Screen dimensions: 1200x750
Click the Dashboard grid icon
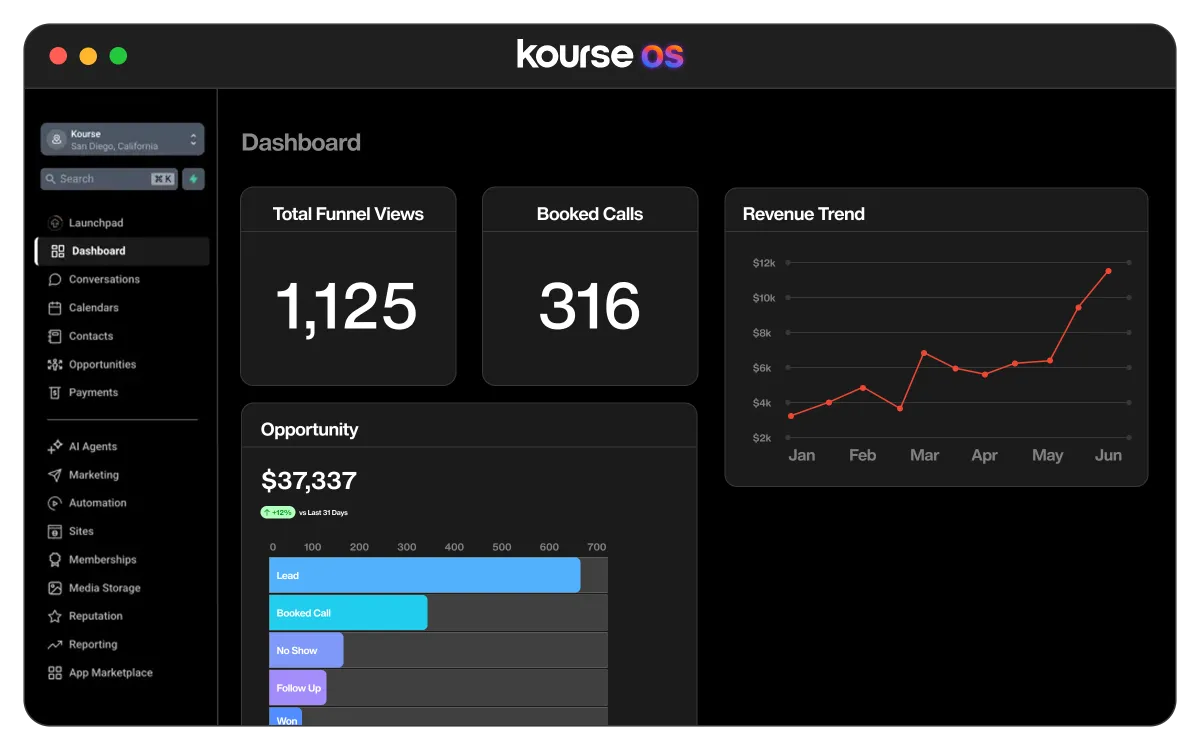(x=57, y=251)
